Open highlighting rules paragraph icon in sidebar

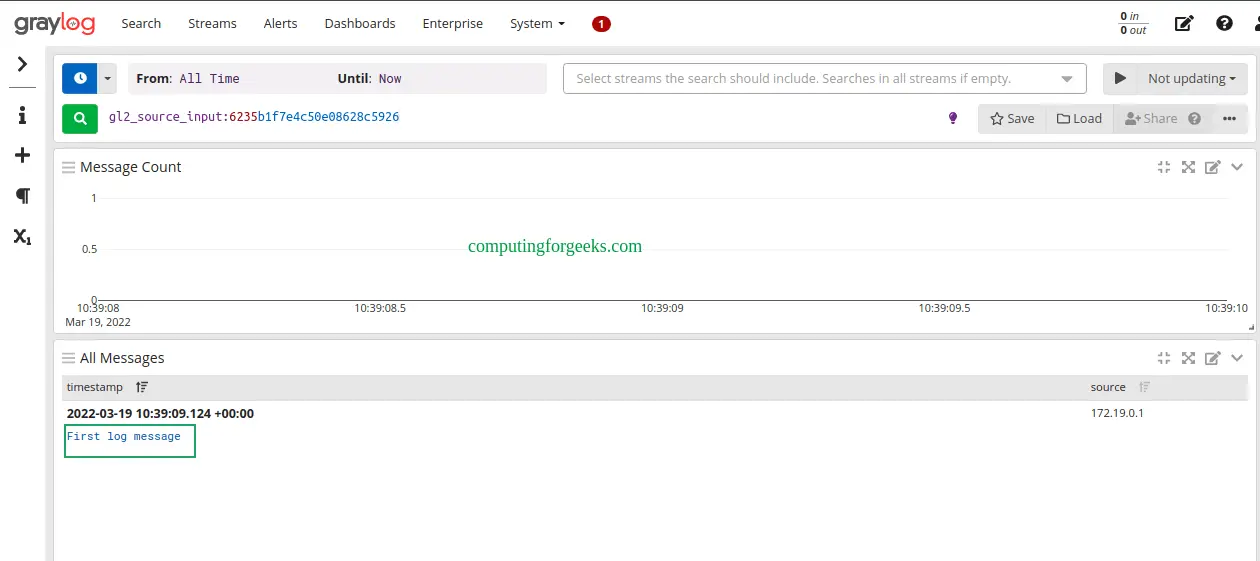[x=22, y=196]
